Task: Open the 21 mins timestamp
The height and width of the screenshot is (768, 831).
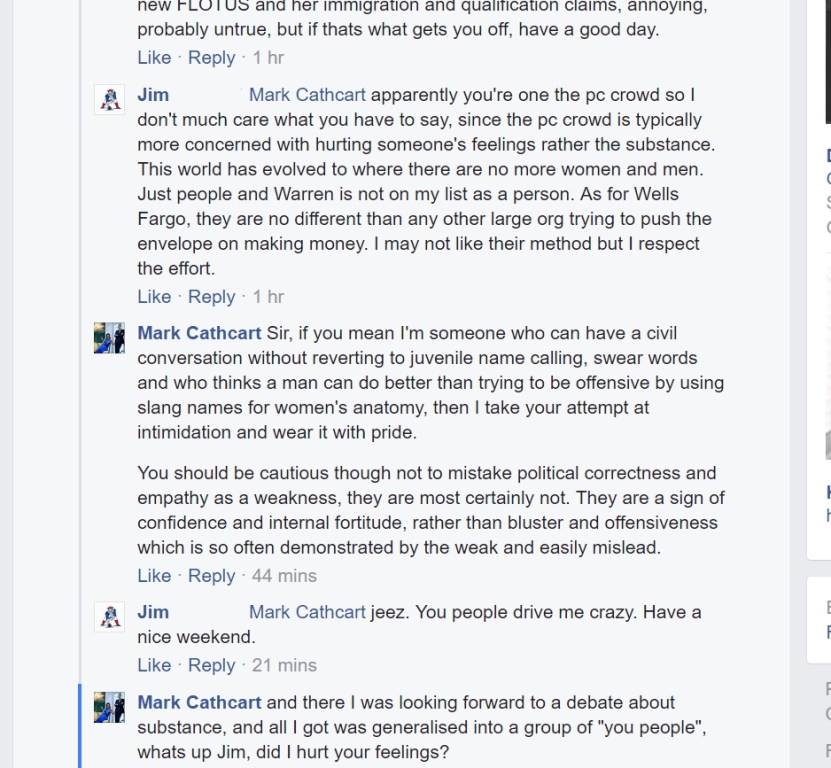Action: [x=284, y=665]
